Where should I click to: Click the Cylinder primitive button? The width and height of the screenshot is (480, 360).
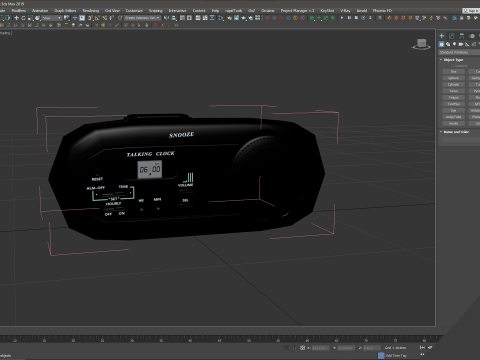pos(454,84)
